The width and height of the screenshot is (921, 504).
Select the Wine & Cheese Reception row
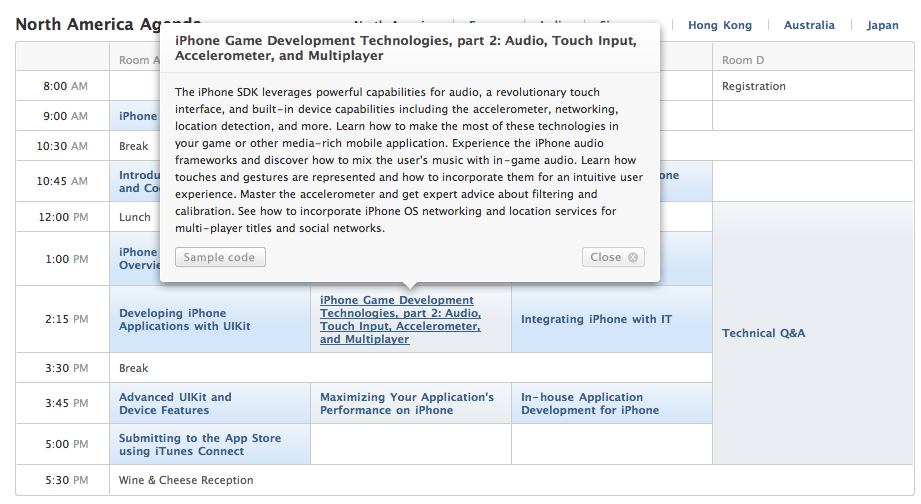[x=511, y=480]
